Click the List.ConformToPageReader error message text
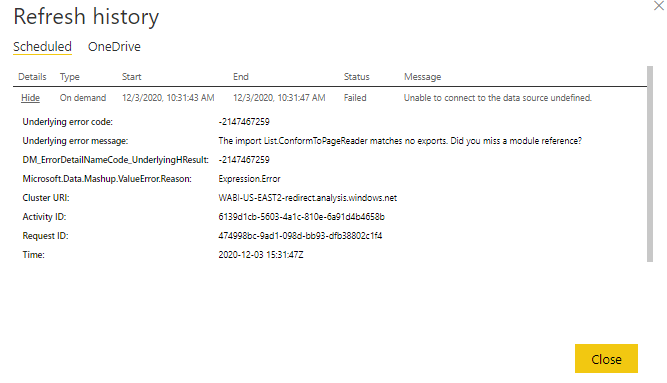This screenshot has height=383, width=667. (400, 141)
